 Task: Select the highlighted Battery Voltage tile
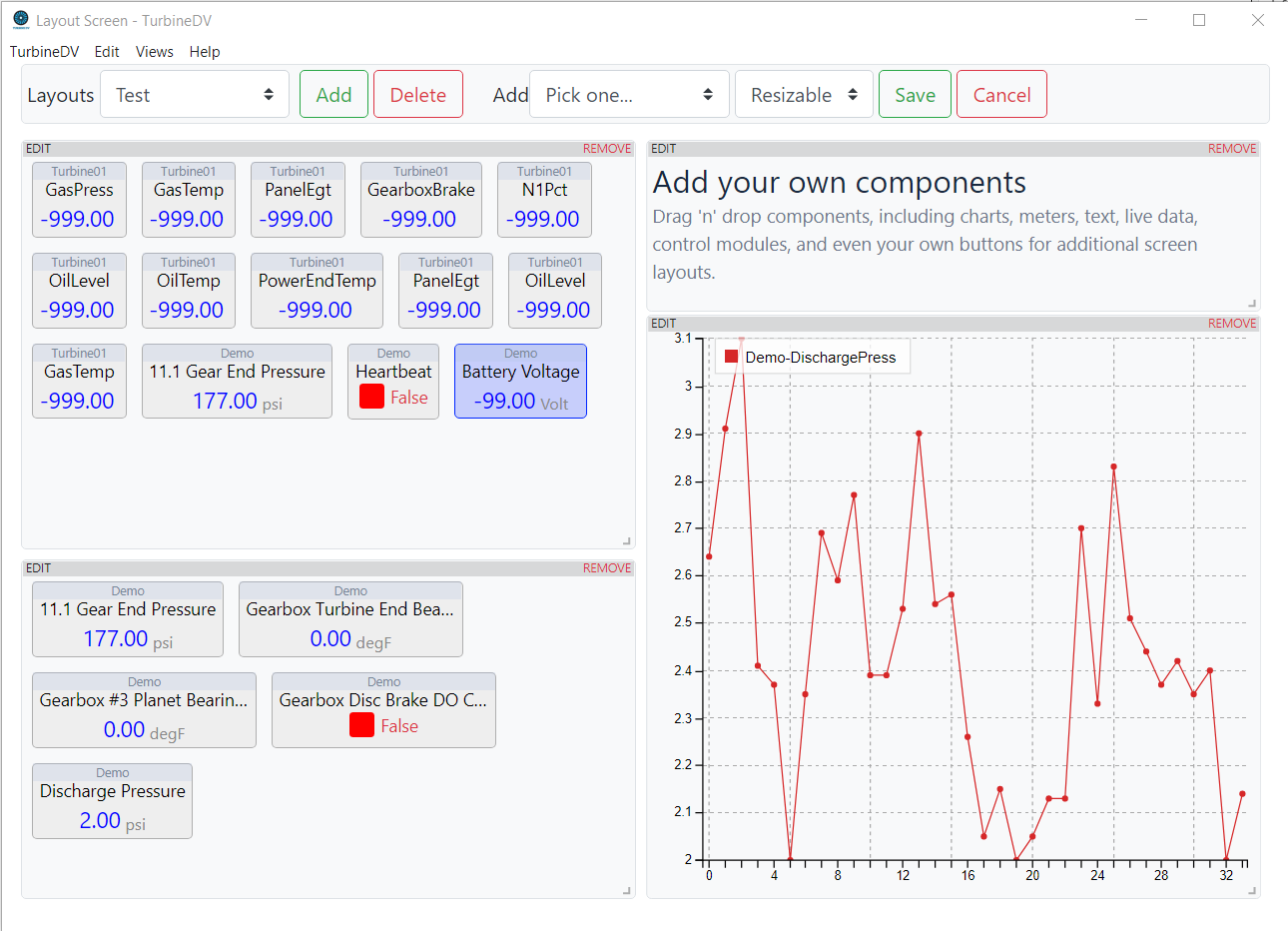520,381
